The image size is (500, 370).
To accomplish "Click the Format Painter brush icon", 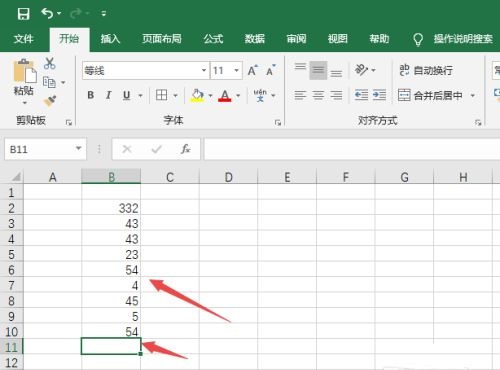I will coord(50,101).
